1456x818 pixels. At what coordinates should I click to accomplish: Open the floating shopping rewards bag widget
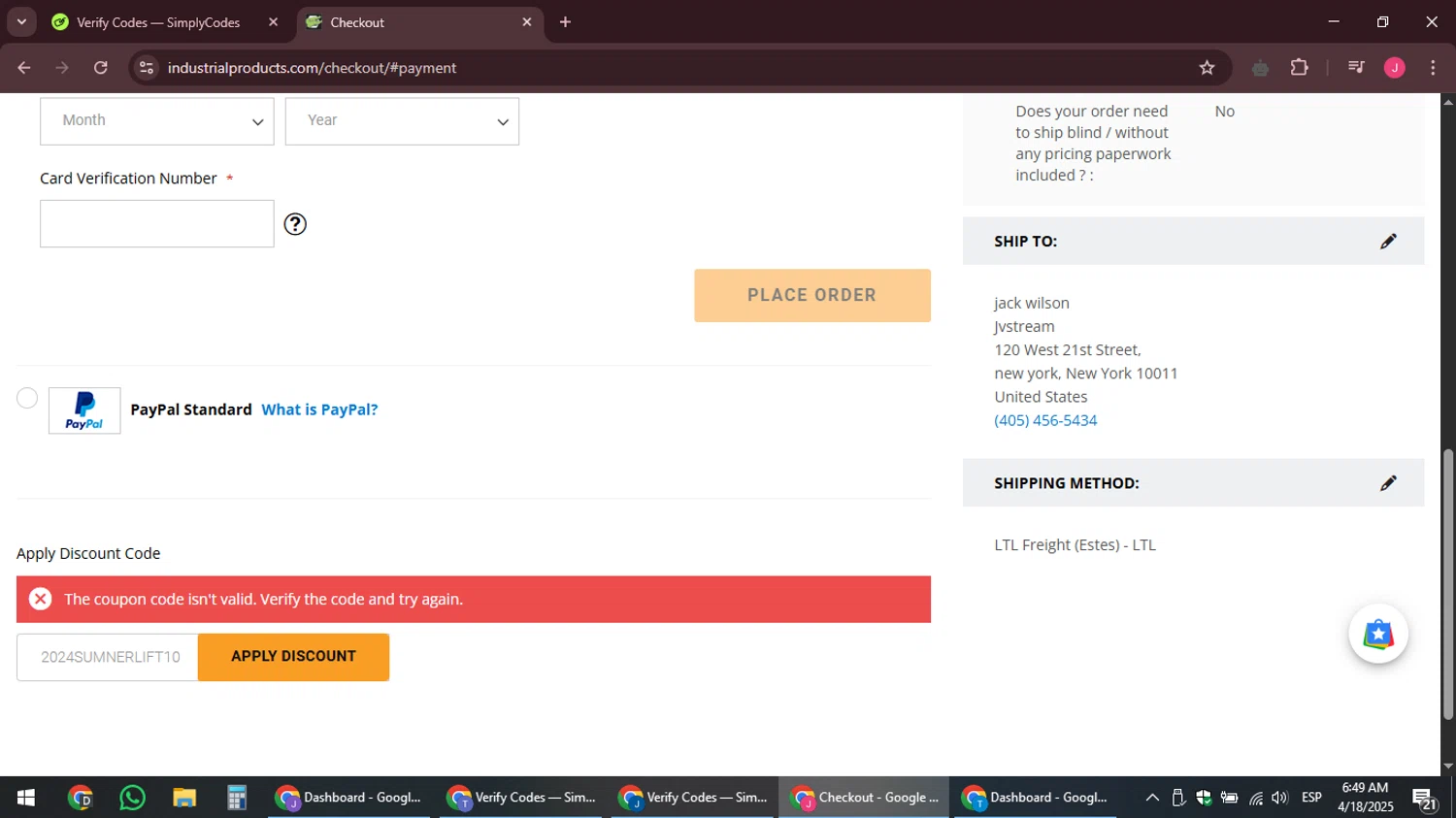point(1378,634)
